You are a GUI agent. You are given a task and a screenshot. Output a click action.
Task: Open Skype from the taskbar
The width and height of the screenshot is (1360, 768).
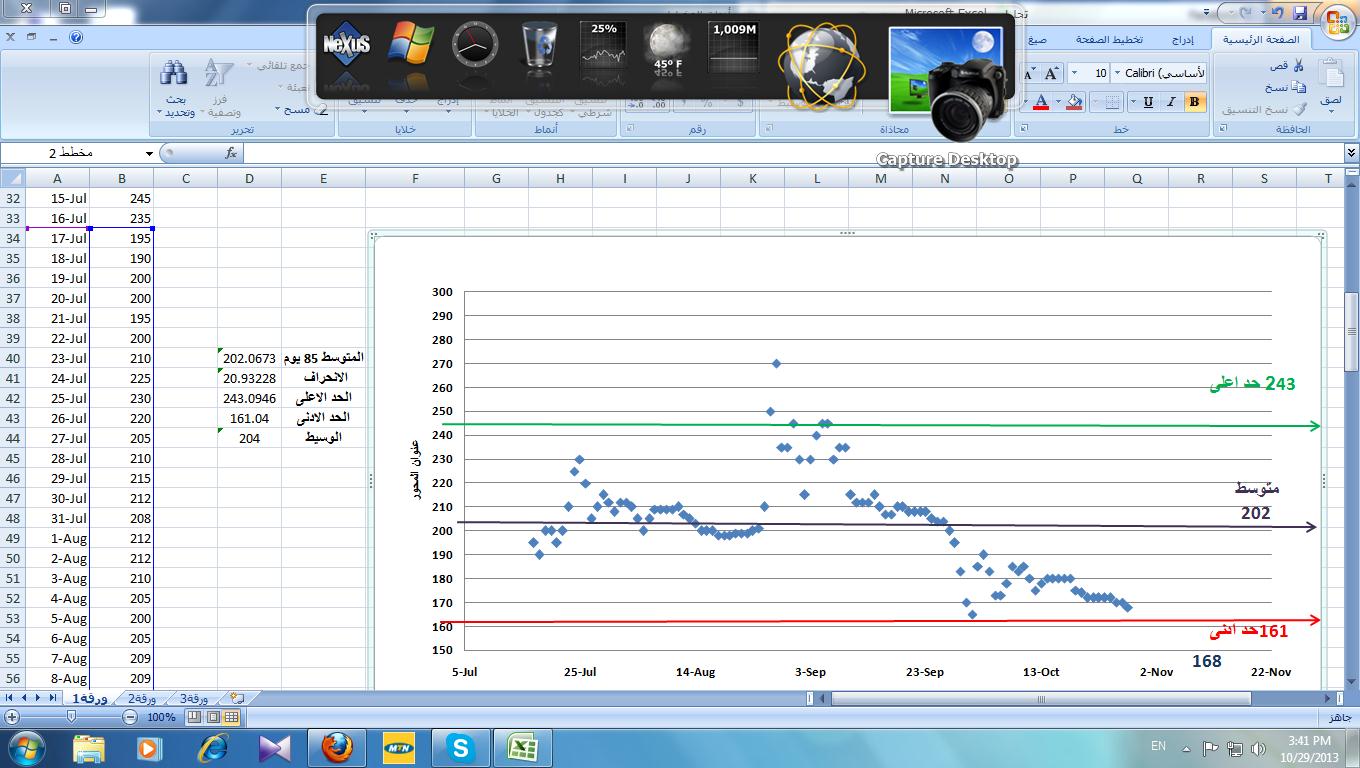click(461, 747)
